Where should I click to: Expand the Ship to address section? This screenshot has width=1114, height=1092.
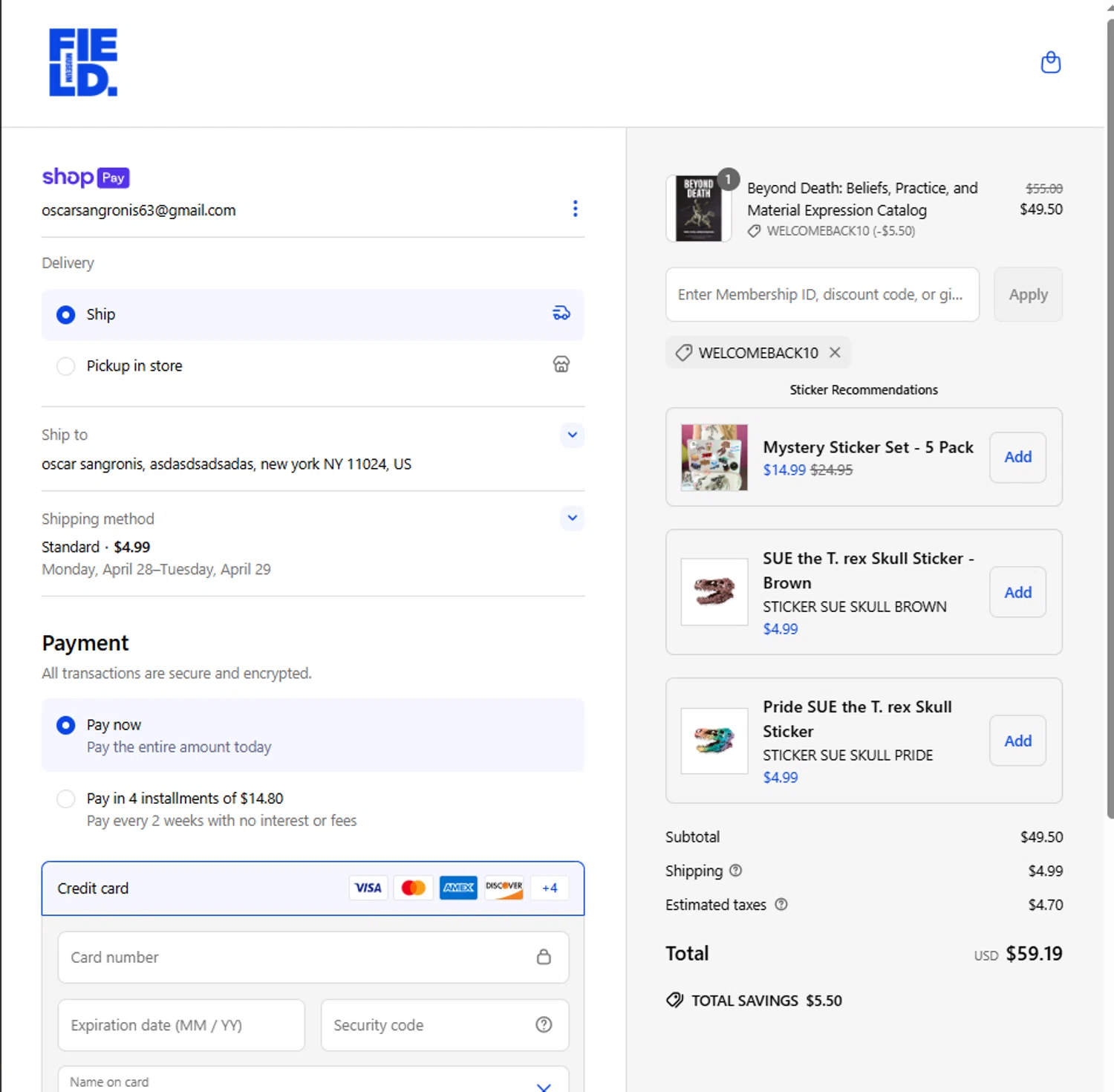[572, 435]
